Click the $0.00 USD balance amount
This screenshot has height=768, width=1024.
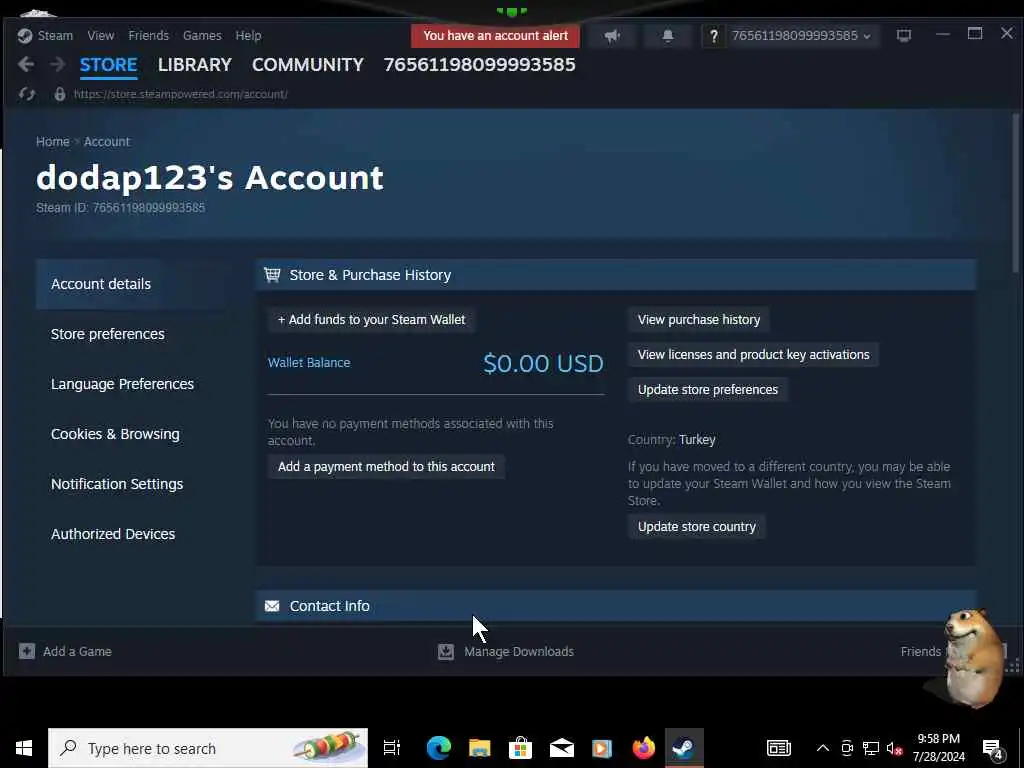point(543,363)
